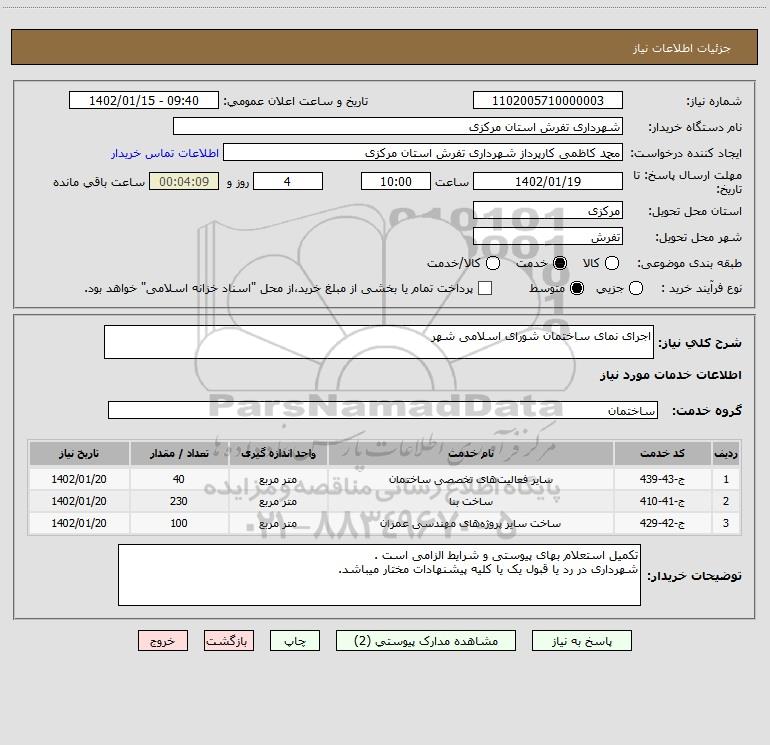Click the announcement date field 1402/01/15 - 09:40
Viewport: 770px width, 745px height.
144,100
